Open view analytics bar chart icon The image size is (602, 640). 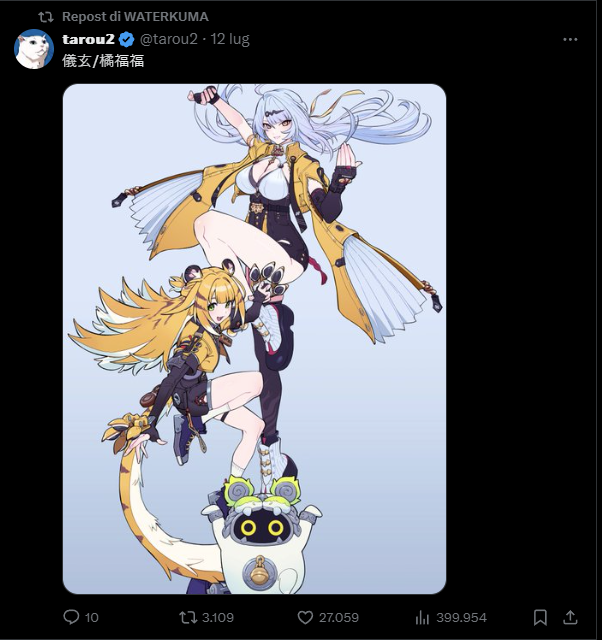pyautogui.click(x=422, y=618)
